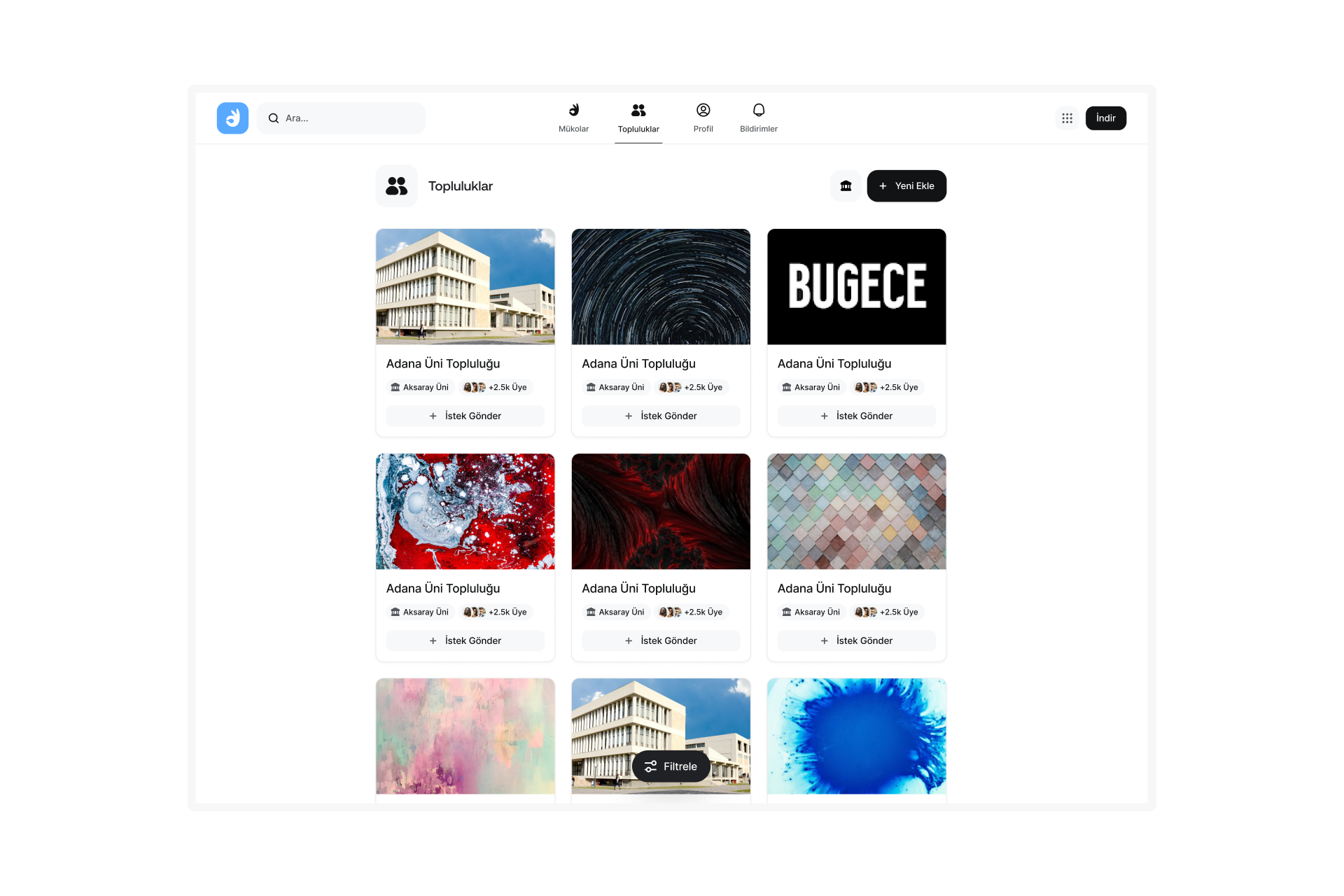1344x896 pixels.
Task: Click the university building icon button
Action: [x=846, y=186]
